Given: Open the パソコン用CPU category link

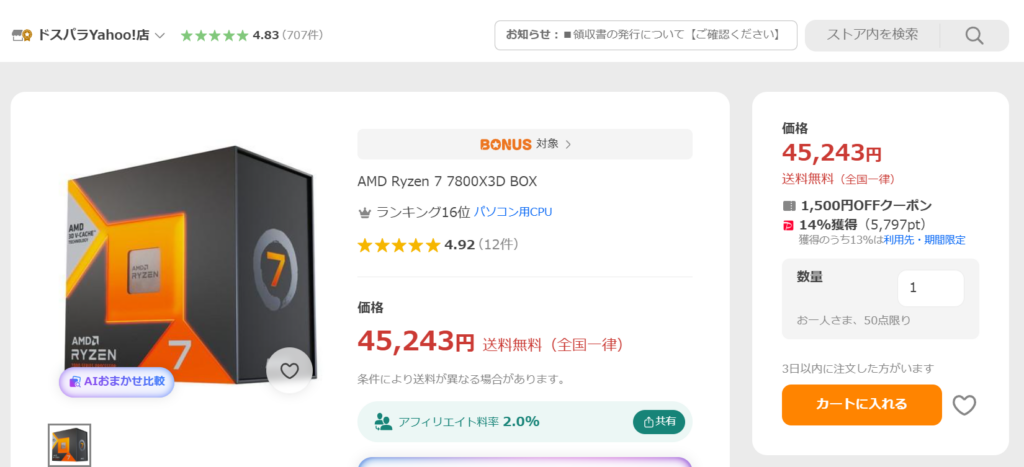Looking at the screenshot, I should coord(513,212).
